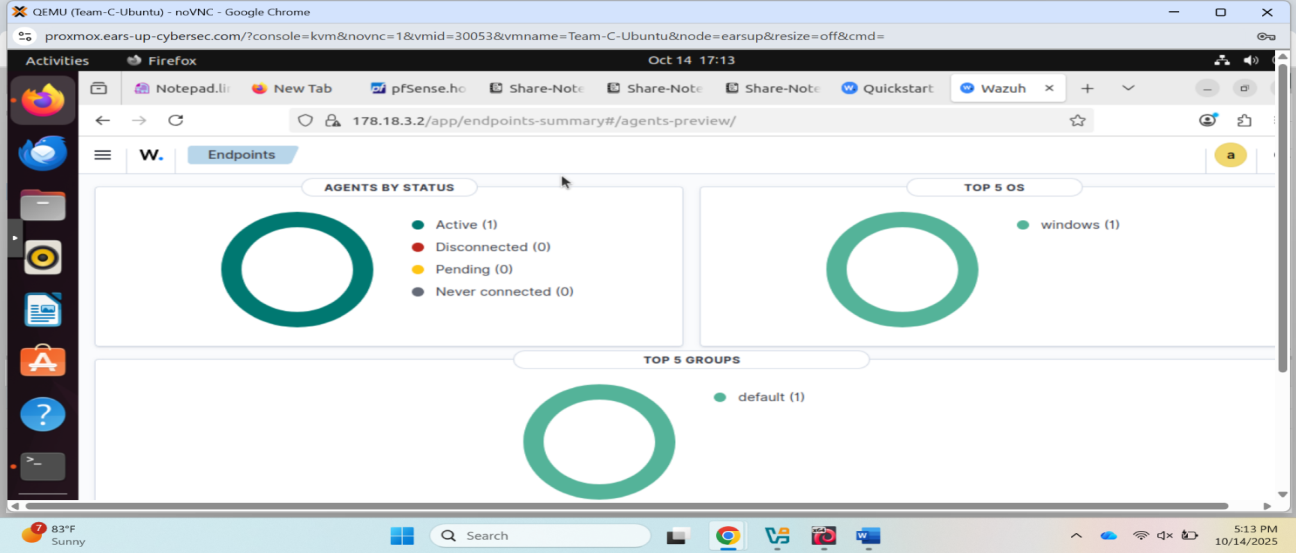Click the Chrome site information icon
The height and width of the screenshot is (553, 1296).
[x=25, y=36]
